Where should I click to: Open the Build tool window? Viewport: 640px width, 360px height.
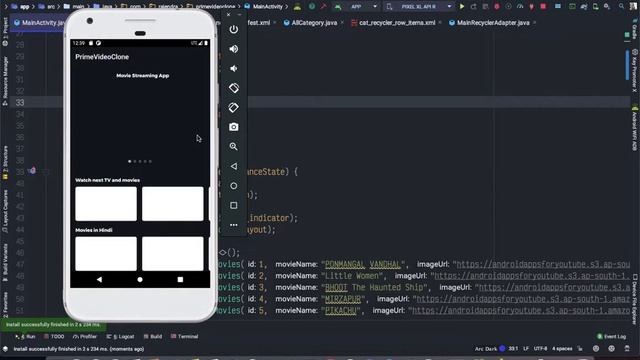click(x=153, y=337)
